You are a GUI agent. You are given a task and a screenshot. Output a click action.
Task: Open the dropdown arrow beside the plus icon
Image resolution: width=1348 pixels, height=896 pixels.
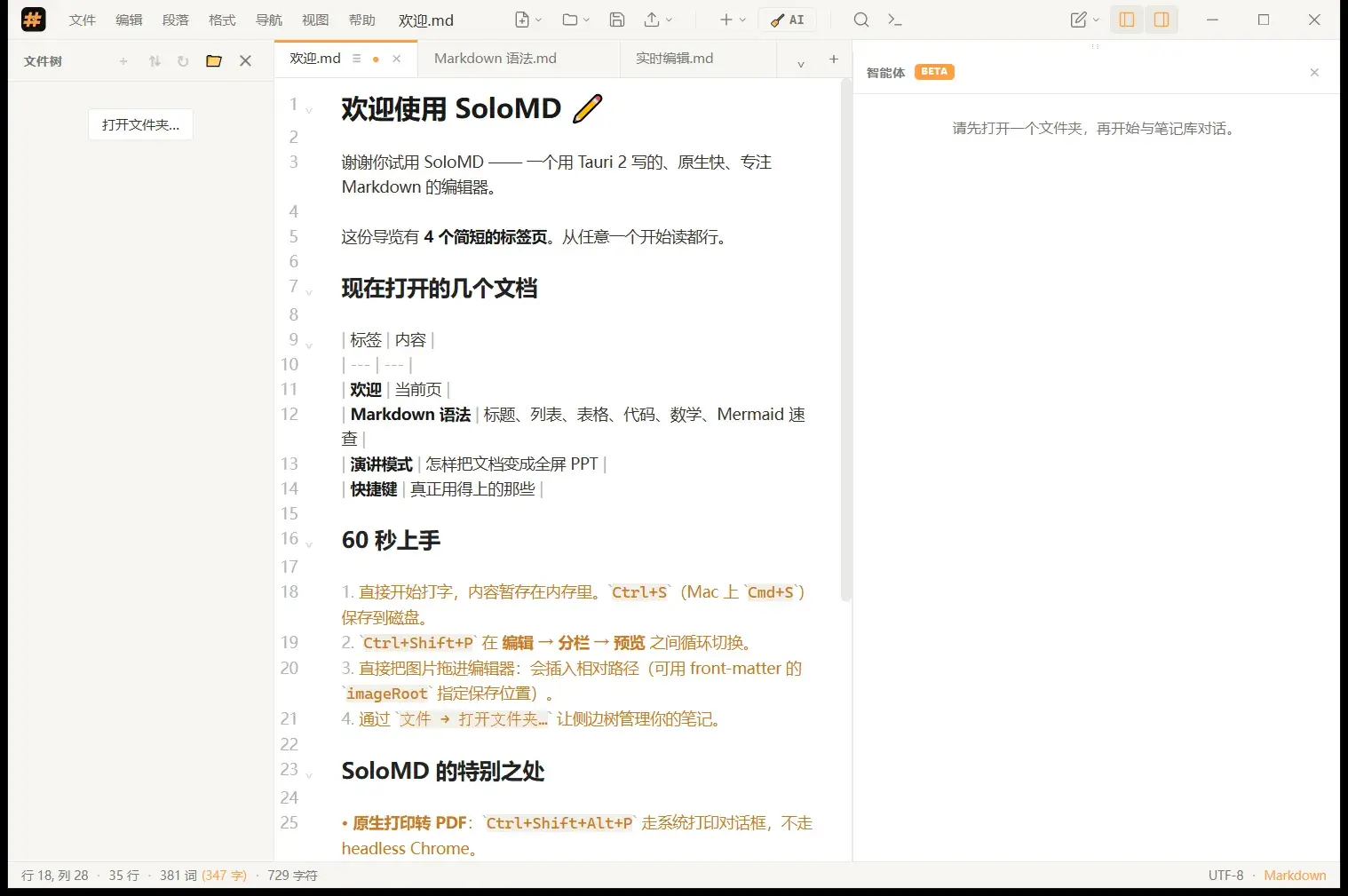pyautogui.click(x=743, y=20)
